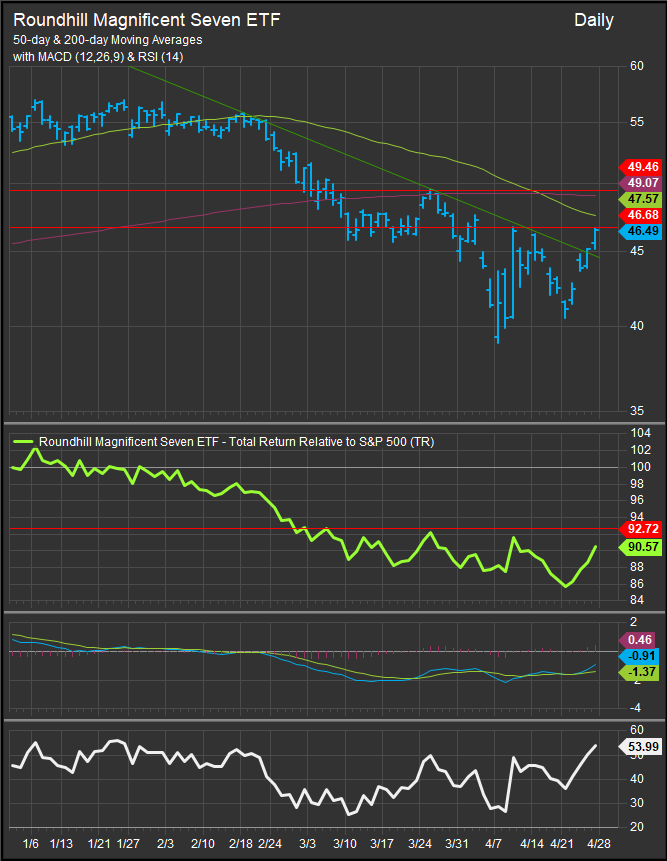Click the red 46.68 price tag

[x=640, y=215]
